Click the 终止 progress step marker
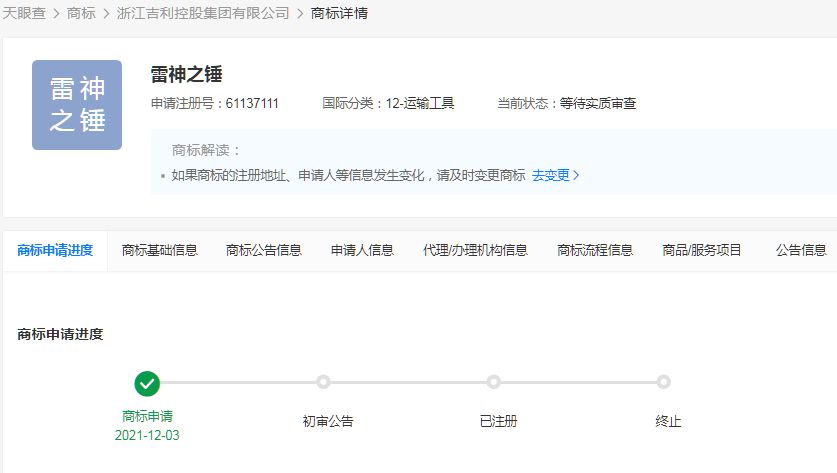Viewport: 837px width, 473px height. coord(664,382)
